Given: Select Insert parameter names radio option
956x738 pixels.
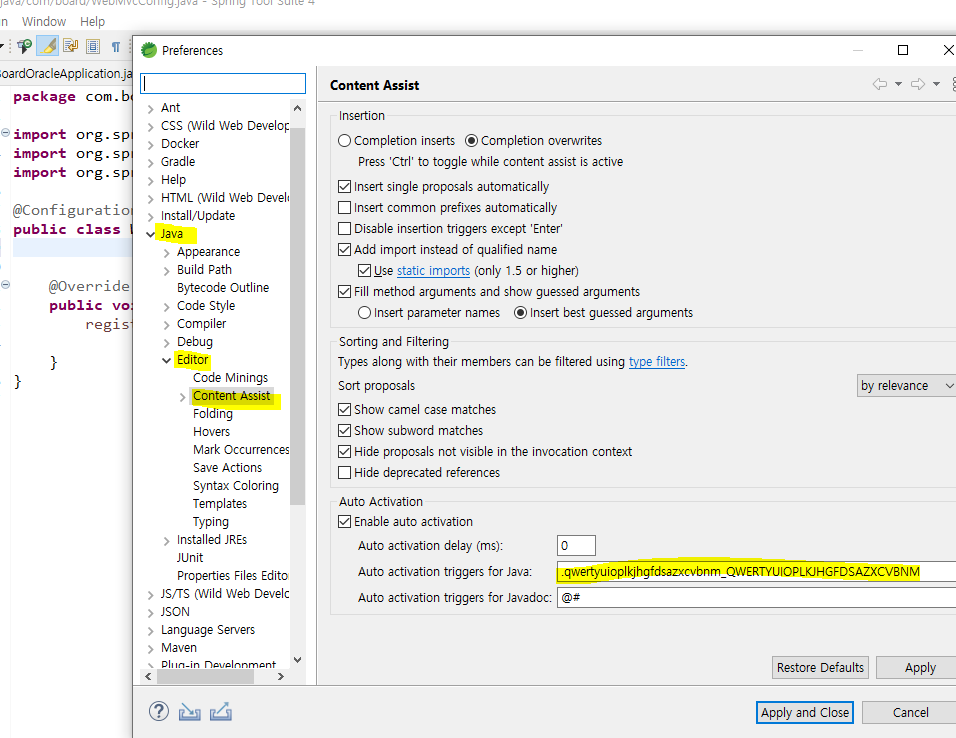Looking at the screenshot, I should point(365,313).
